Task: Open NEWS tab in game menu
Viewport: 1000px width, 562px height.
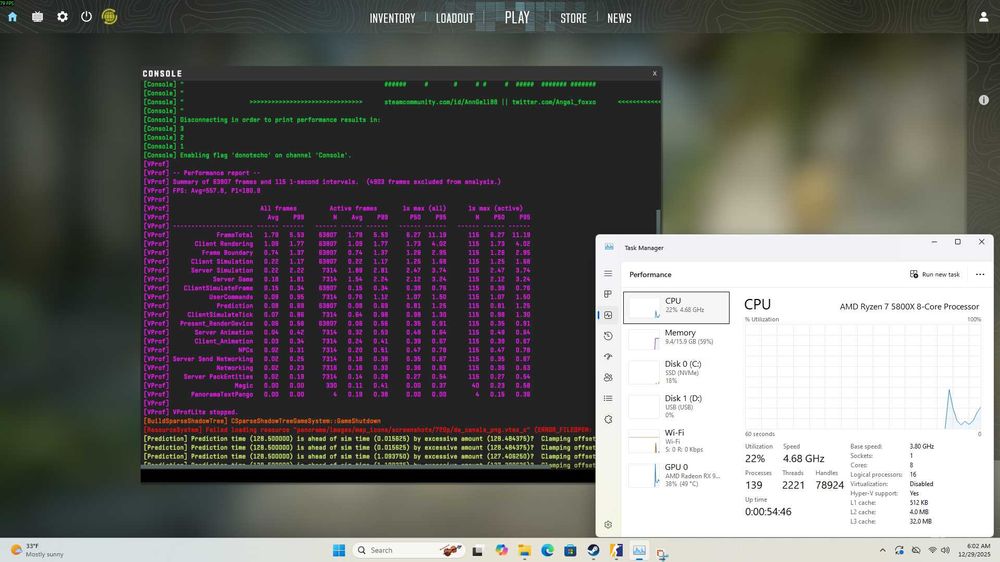Action: click(x=619, y=18)
